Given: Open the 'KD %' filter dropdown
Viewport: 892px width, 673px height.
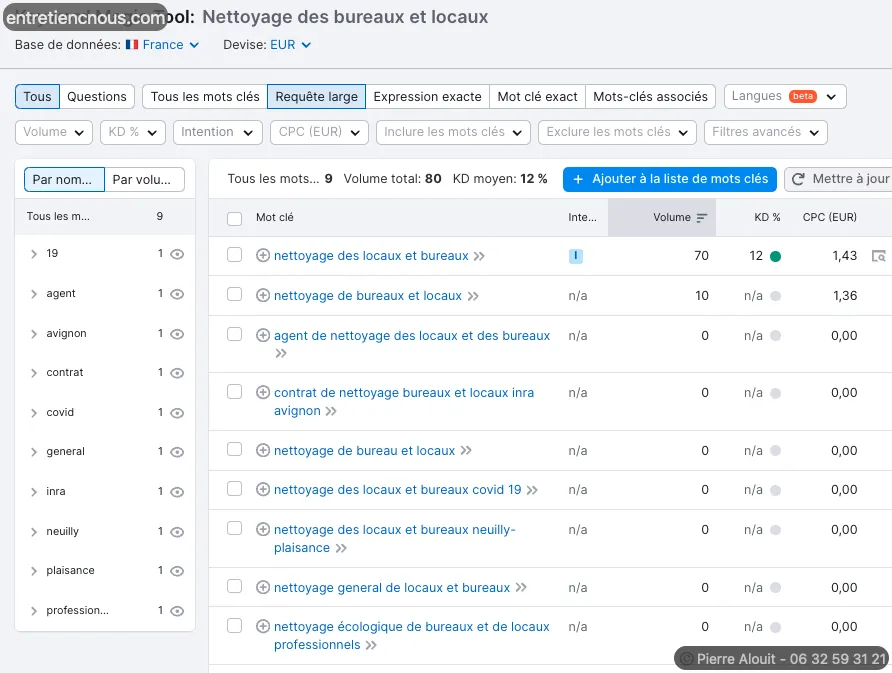Looking at the screenshot, I should (133, 132).
